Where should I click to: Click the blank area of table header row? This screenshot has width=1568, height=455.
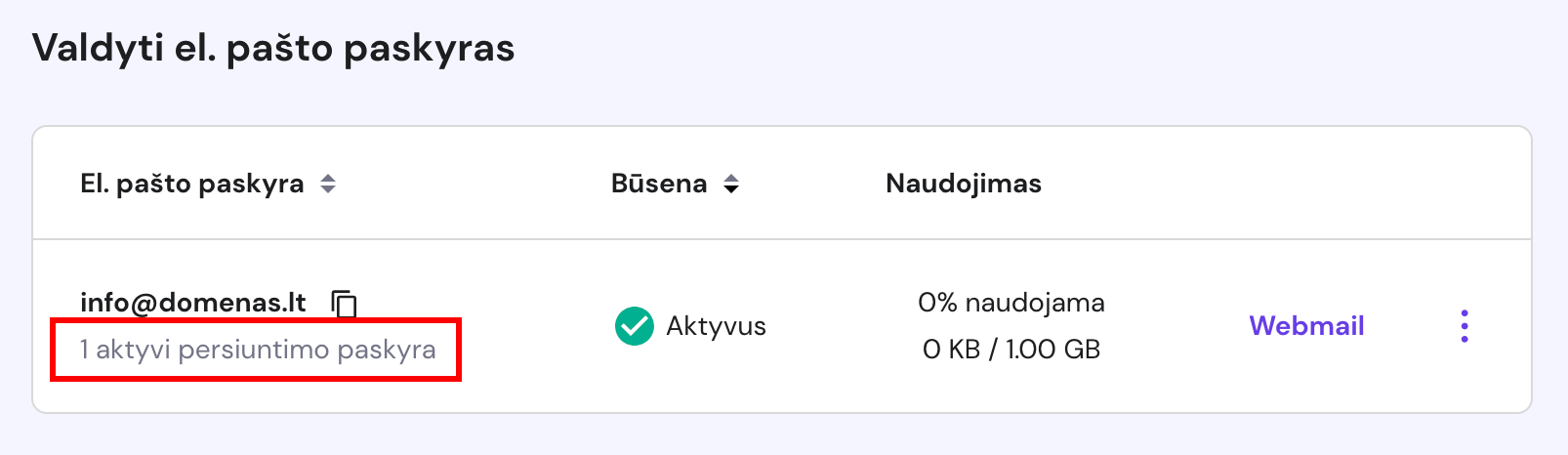coord(1269,184)
